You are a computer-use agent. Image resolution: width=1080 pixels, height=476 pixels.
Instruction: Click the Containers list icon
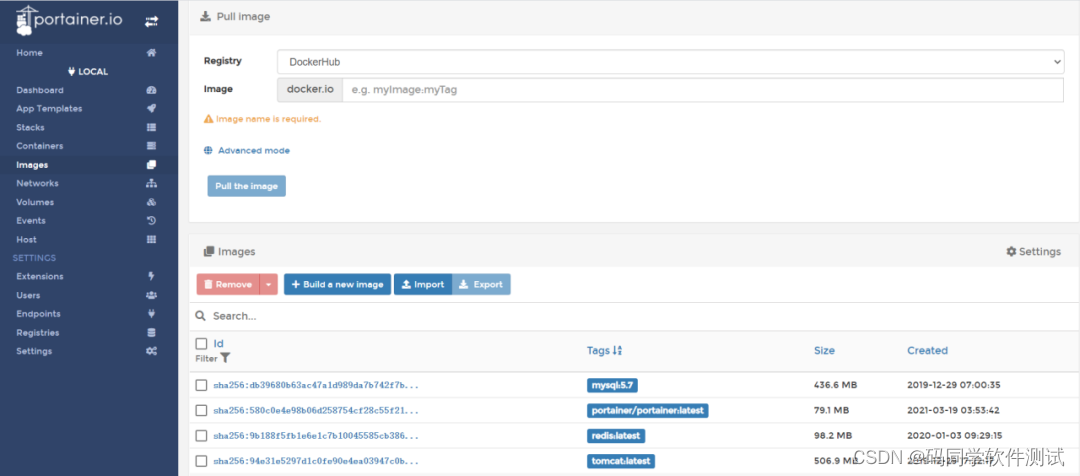click(x=152, y=146)
